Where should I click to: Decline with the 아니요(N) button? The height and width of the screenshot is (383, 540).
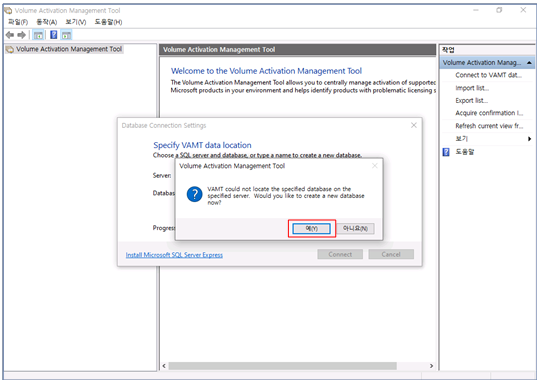point(355,228)
